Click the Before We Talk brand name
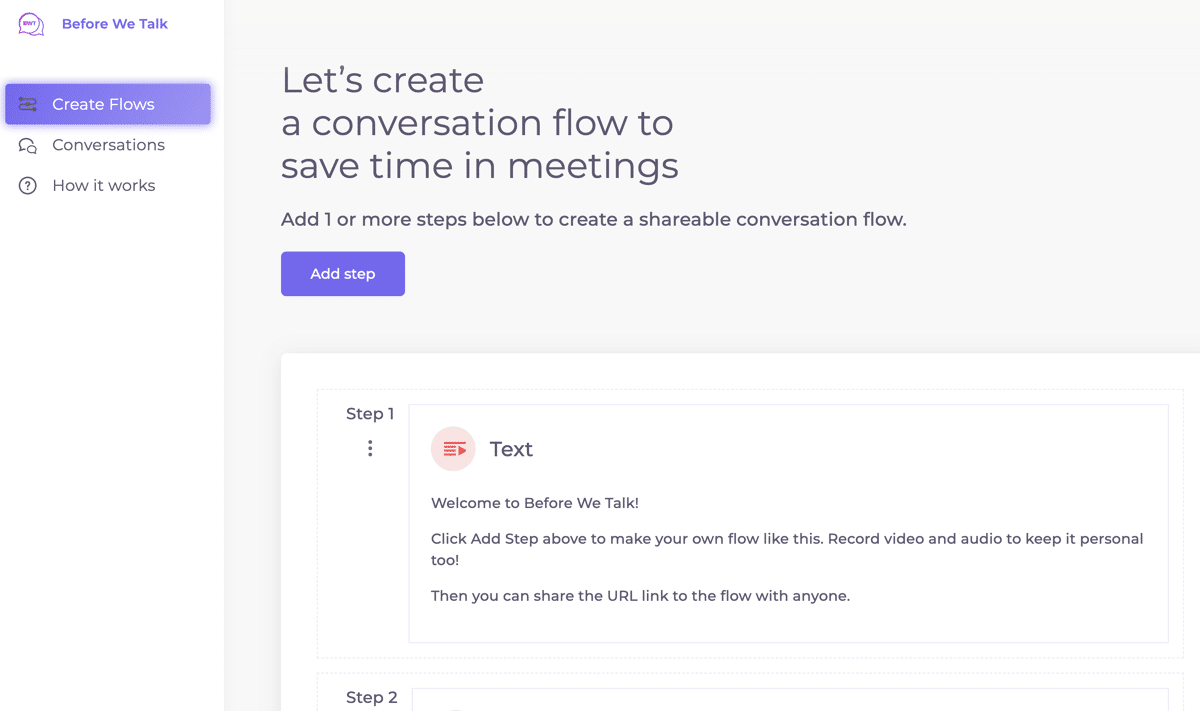 (x=115, y=24)
